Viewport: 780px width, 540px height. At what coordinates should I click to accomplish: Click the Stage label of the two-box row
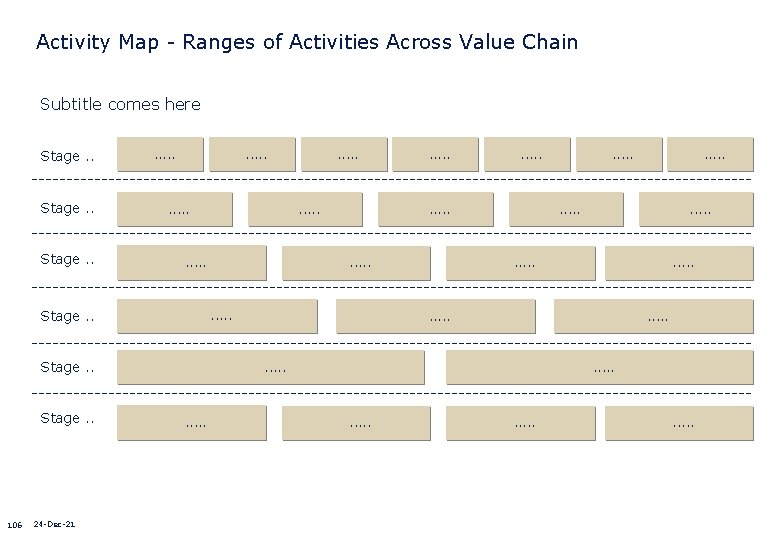[x=67, y=367]
